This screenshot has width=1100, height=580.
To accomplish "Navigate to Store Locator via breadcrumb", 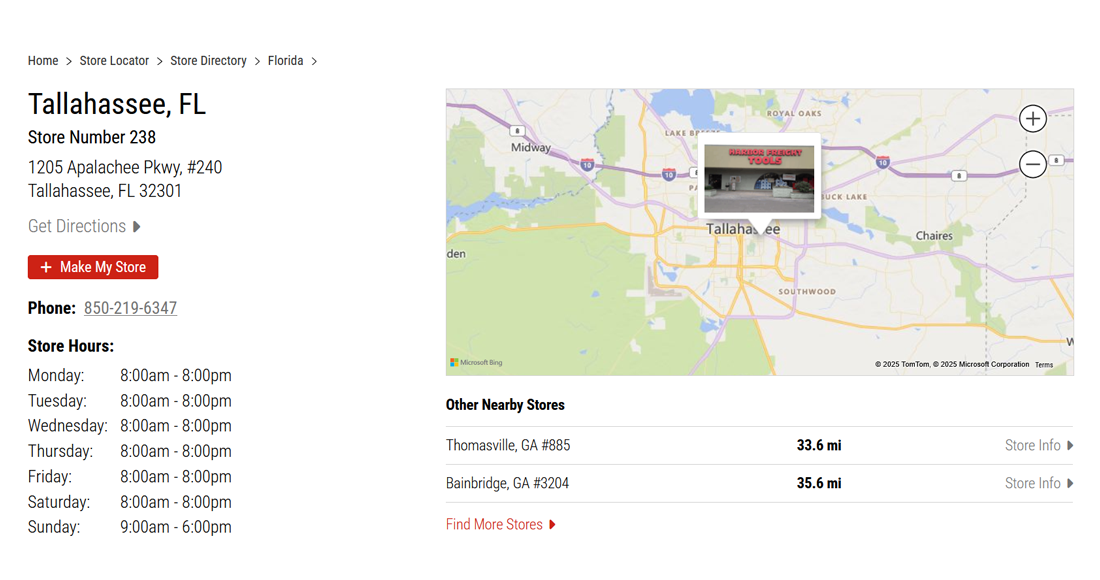I will (114, 60).
